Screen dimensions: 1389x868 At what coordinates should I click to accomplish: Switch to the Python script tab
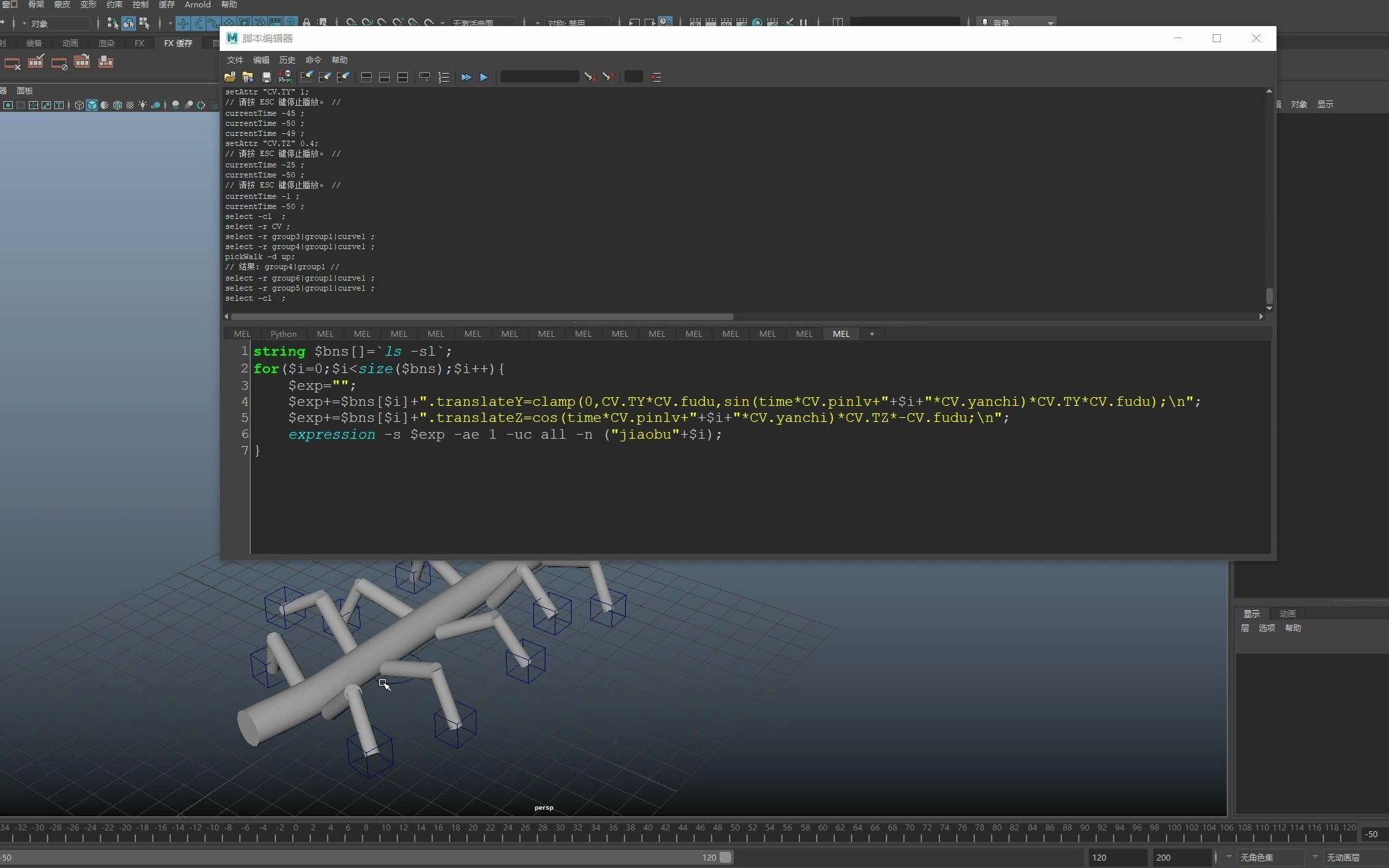tap(283, 334)
